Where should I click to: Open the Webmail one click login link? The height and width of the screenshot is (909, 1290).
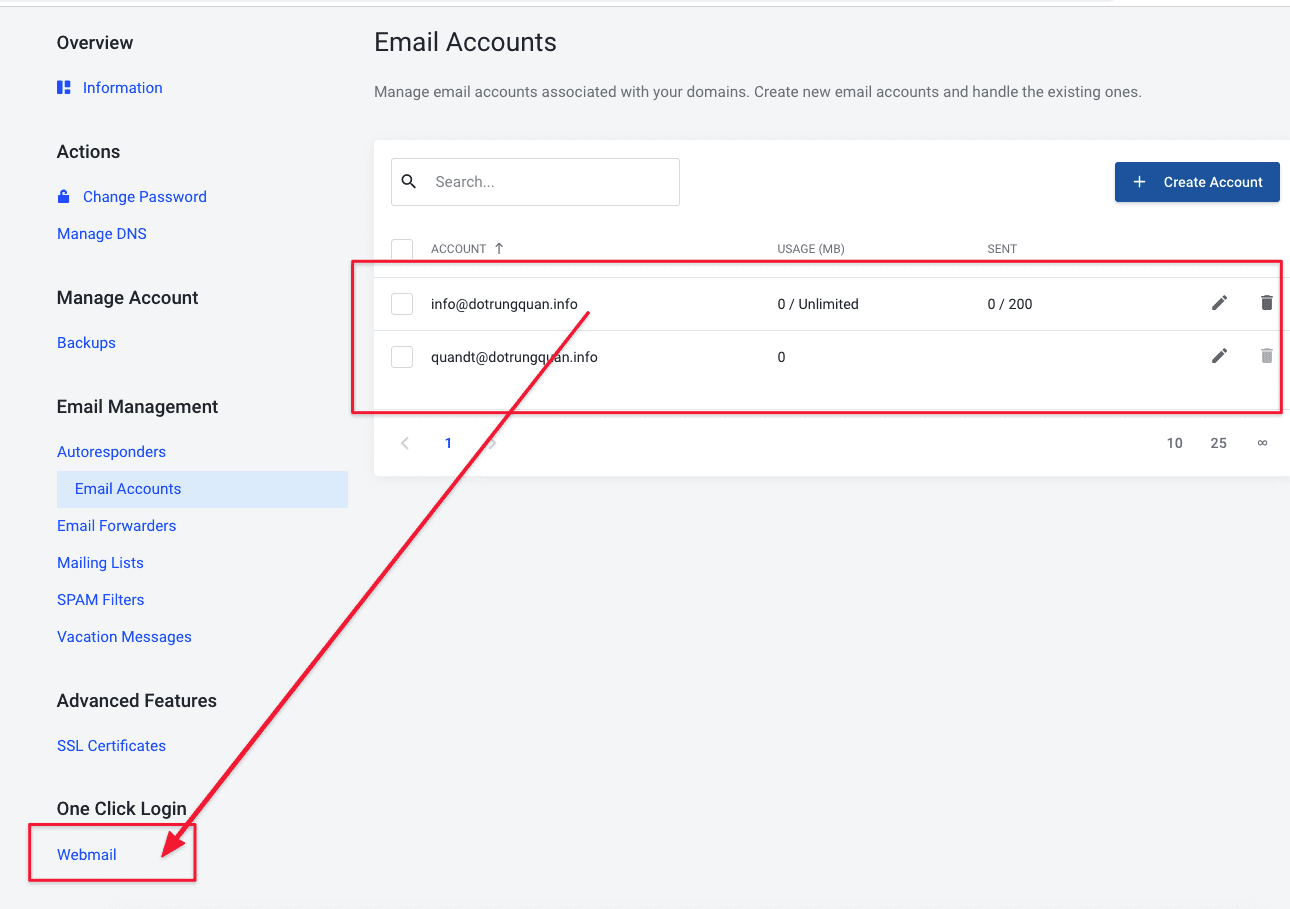point(87,855)
